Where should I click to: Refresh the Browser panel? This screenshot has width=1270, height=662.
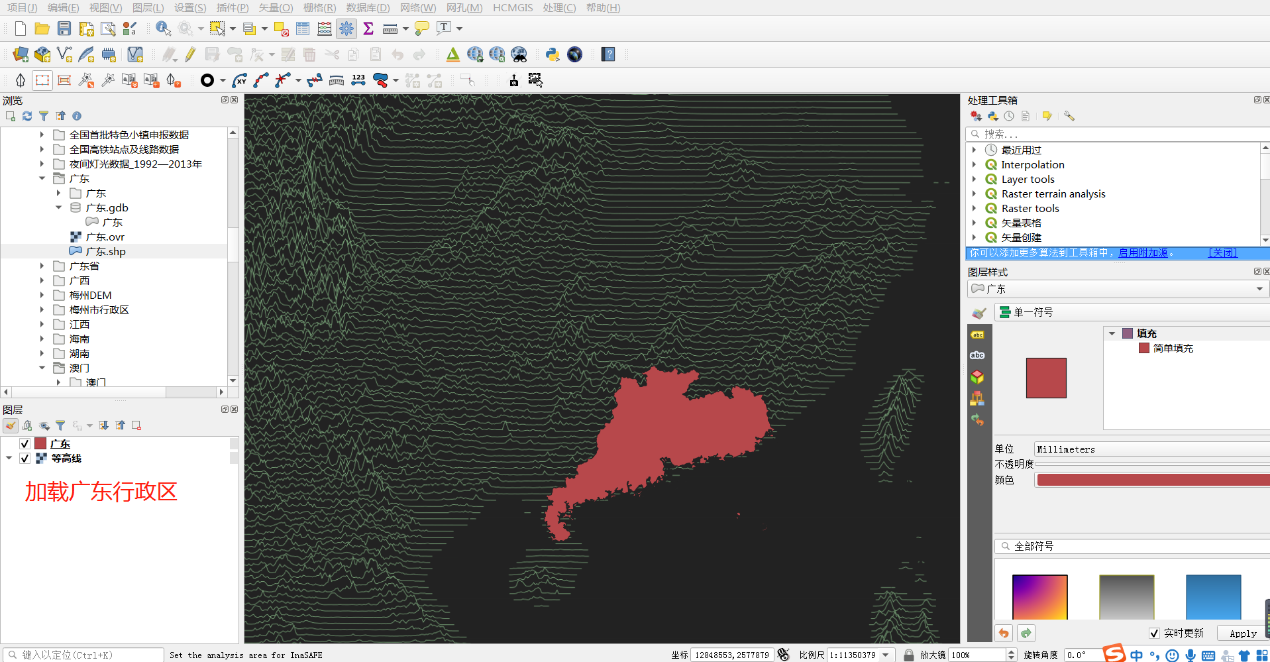27,116
